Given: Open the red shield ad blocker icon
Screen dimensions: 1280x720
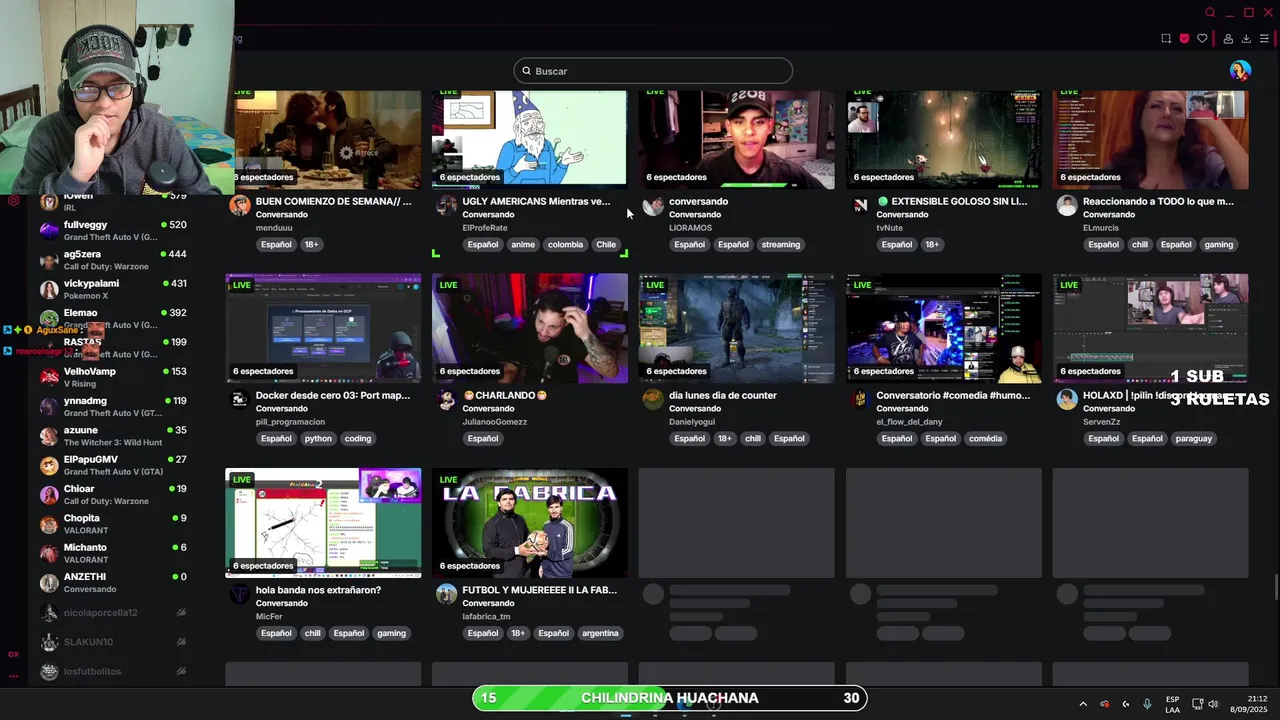Looking at the screenshot, I should point(1184,39).
